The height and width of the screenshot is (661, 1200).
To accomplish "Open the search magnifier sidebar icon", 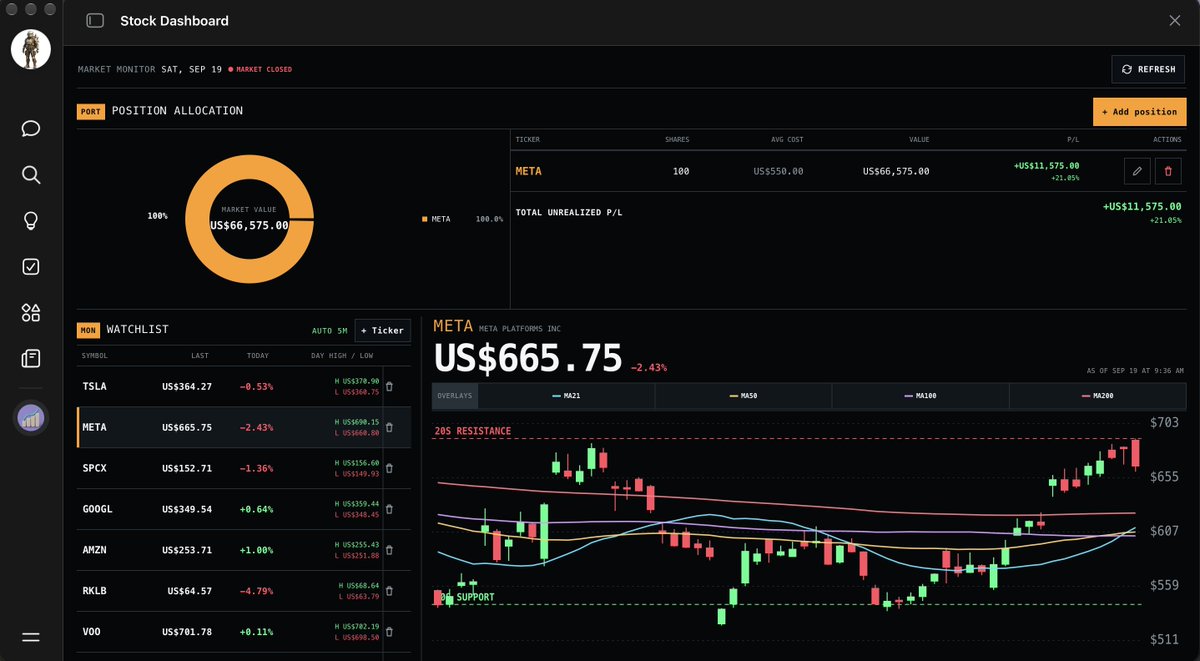I will pos(31,175).
